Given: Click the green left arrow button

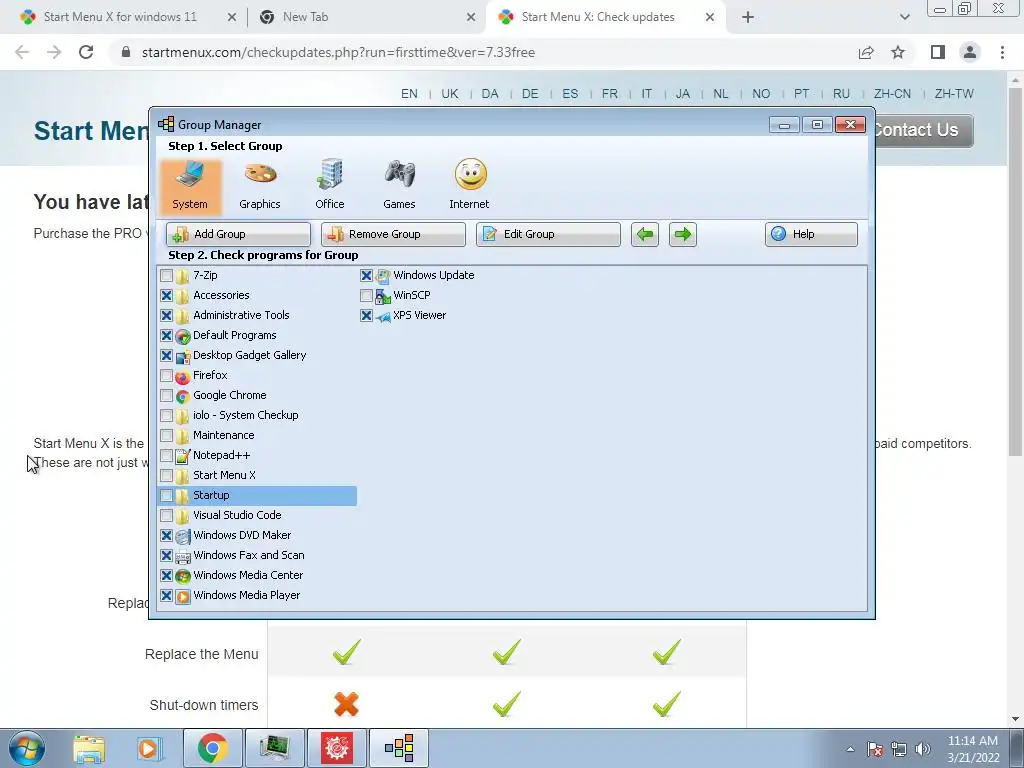Looking at the screenshot, I should pos(645,234).
